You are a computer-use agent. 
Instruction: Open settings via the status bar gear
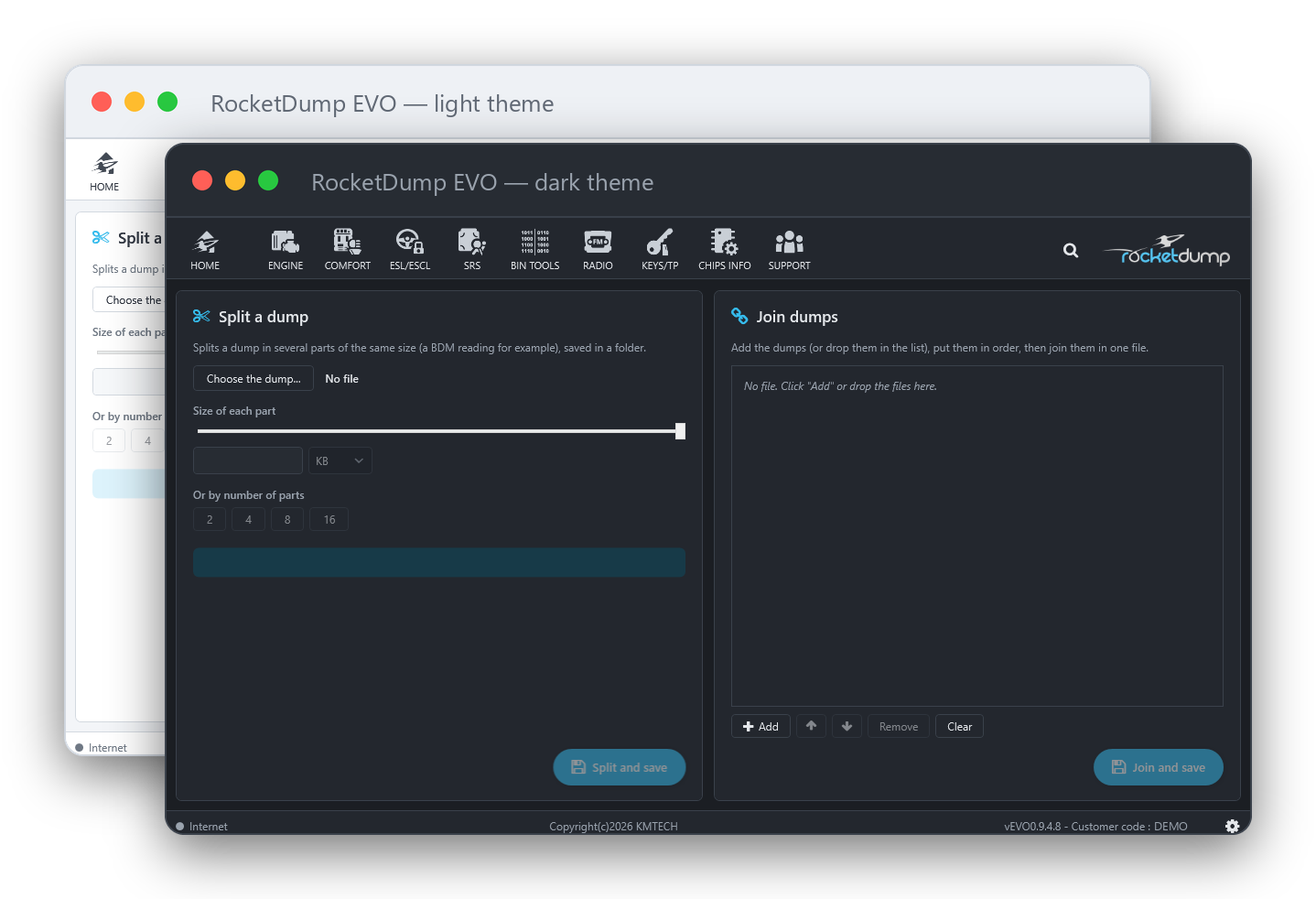click(x=1233, y=826)
